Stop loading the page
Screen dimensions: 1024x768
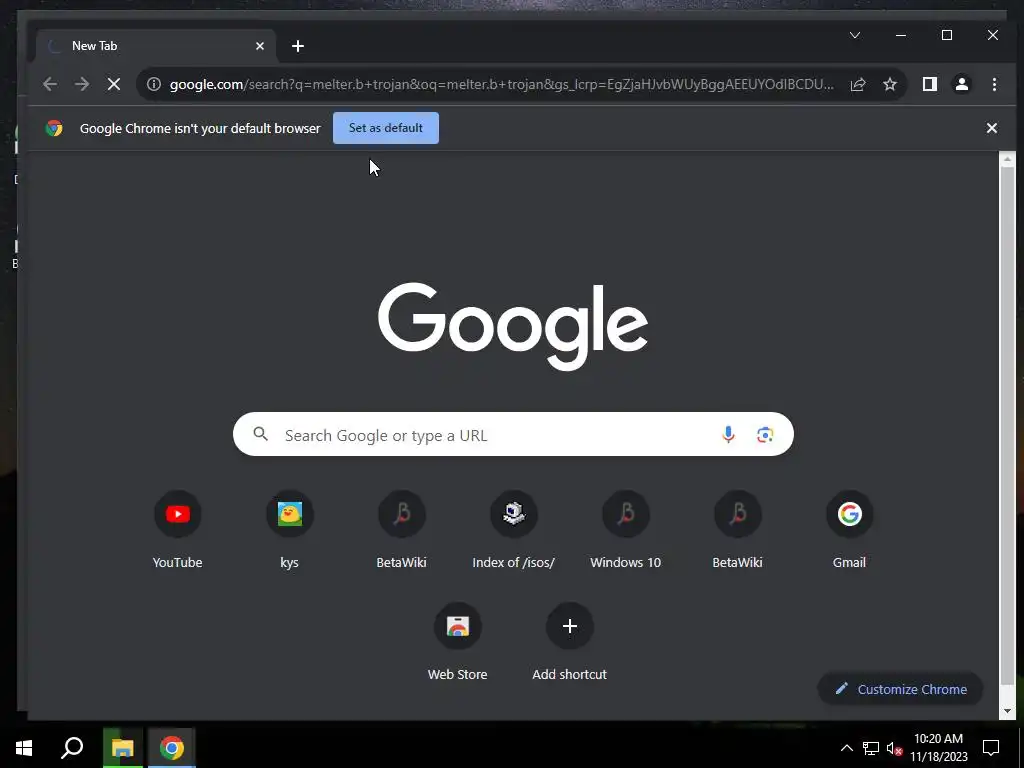click(114, 84)
